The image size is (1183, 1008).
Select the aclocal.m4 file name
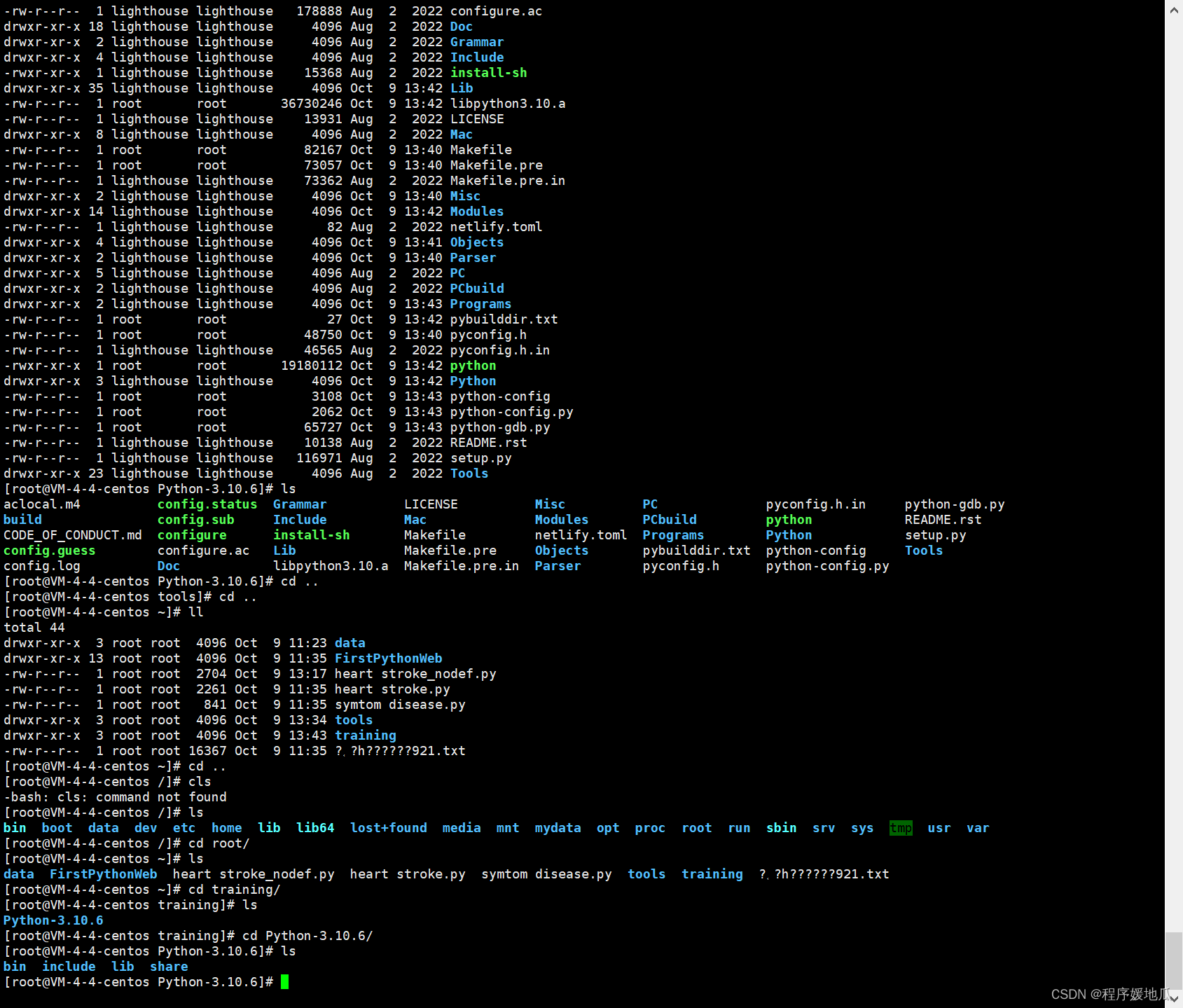42,504
